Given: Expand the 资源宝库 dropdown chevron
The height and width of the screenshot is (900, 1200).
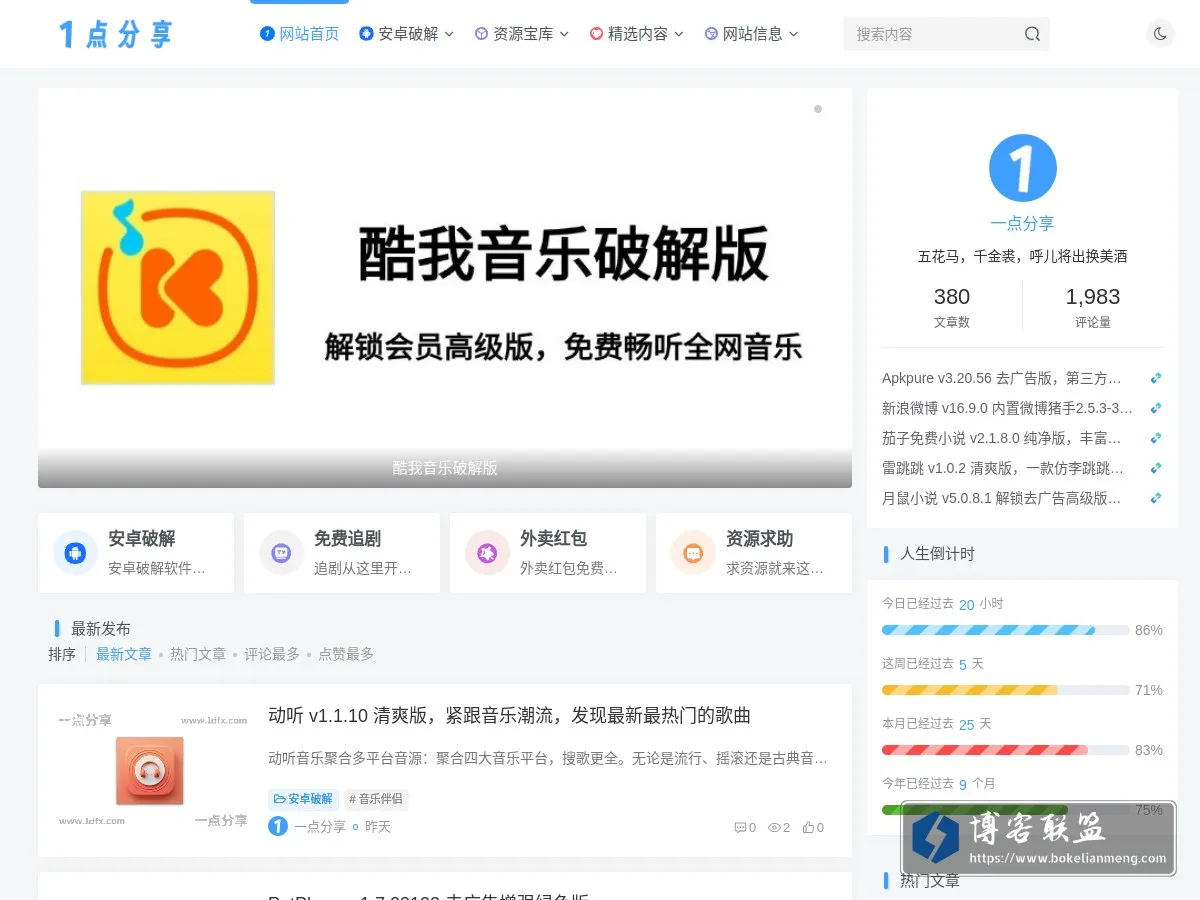Looking at the screenshot, I should point(564,34).
